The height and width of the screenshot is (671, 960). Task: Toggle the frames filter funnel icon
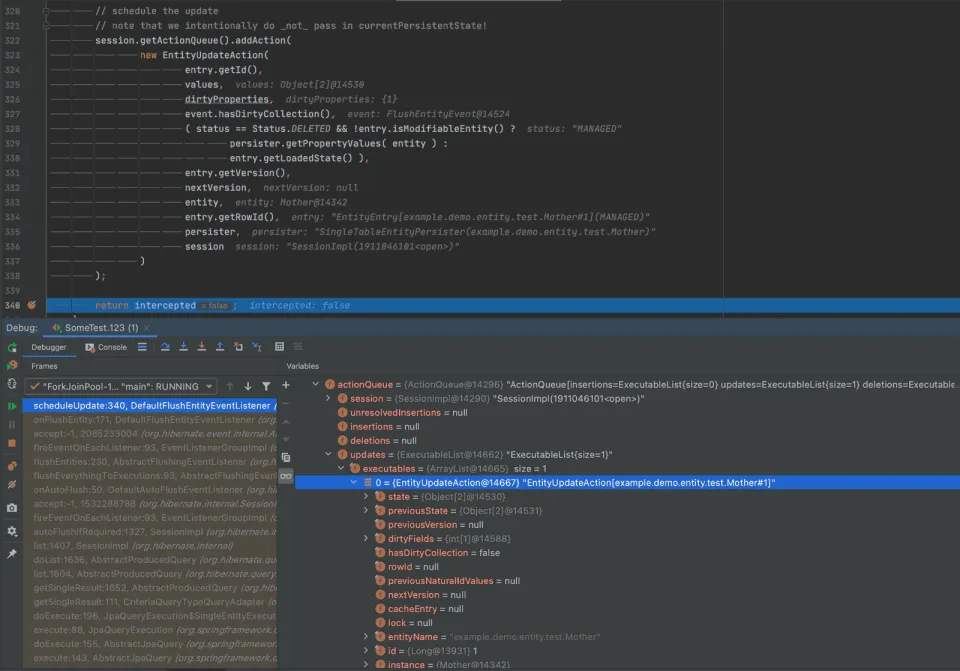(266, 386)
